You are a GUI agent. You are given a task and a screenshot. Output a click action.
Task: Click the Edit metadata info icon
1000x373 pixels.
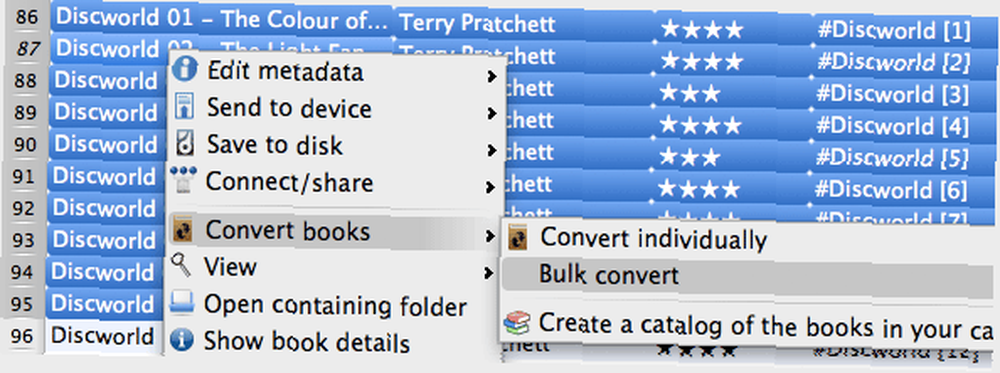click(x=184, y=71)
